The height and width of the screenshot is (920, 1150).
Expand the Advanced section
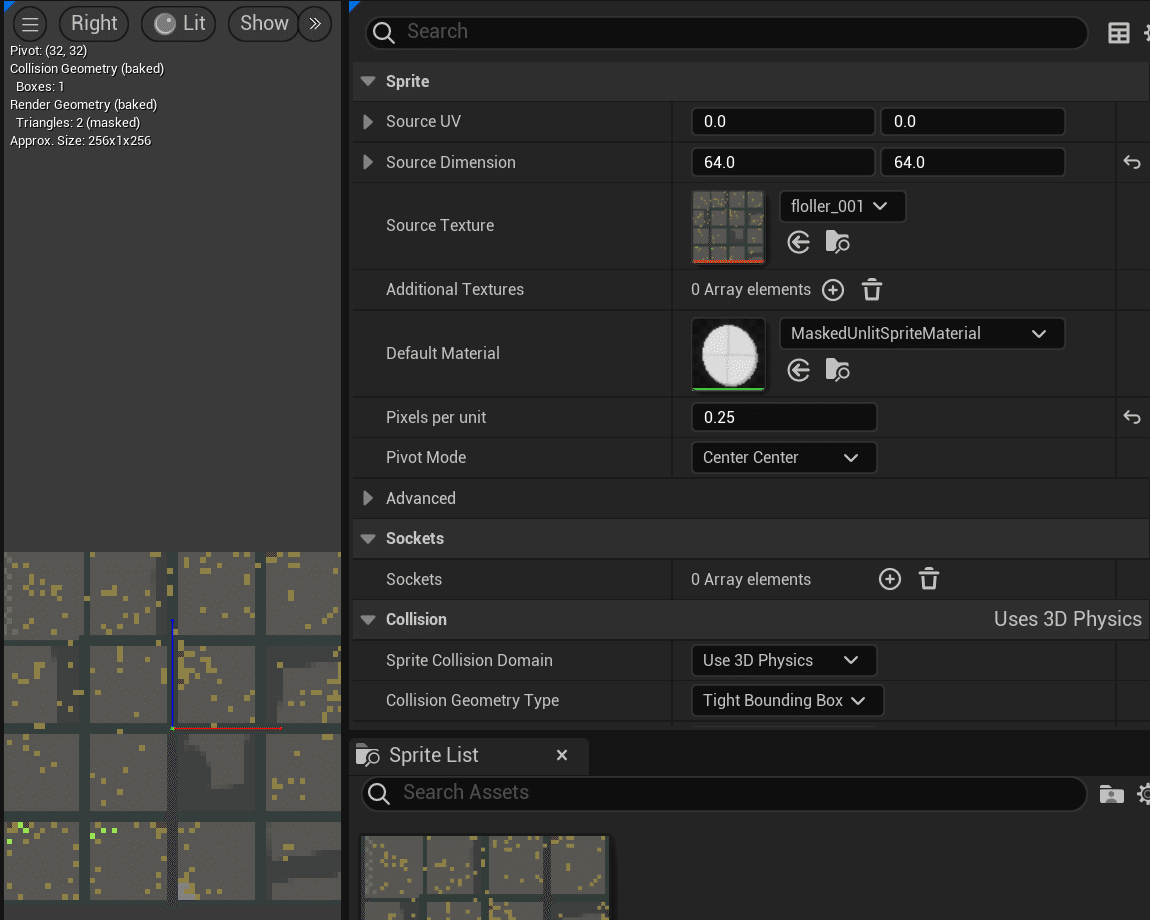click(x=368, y=498)
